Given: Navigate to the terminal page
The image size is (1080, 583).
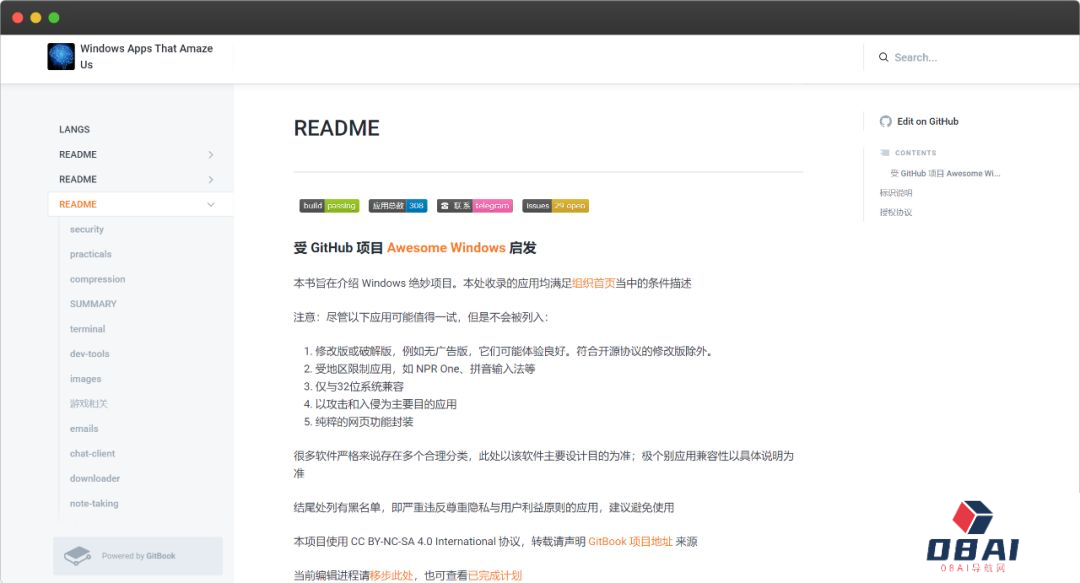Looking at the screenshot, I should 87,329.
